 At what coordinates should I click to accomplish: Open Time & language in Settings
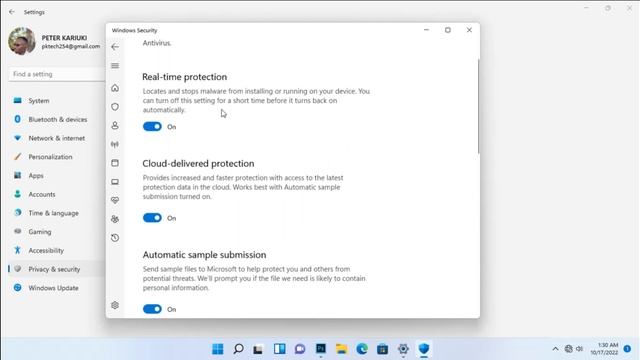point(56,213)
